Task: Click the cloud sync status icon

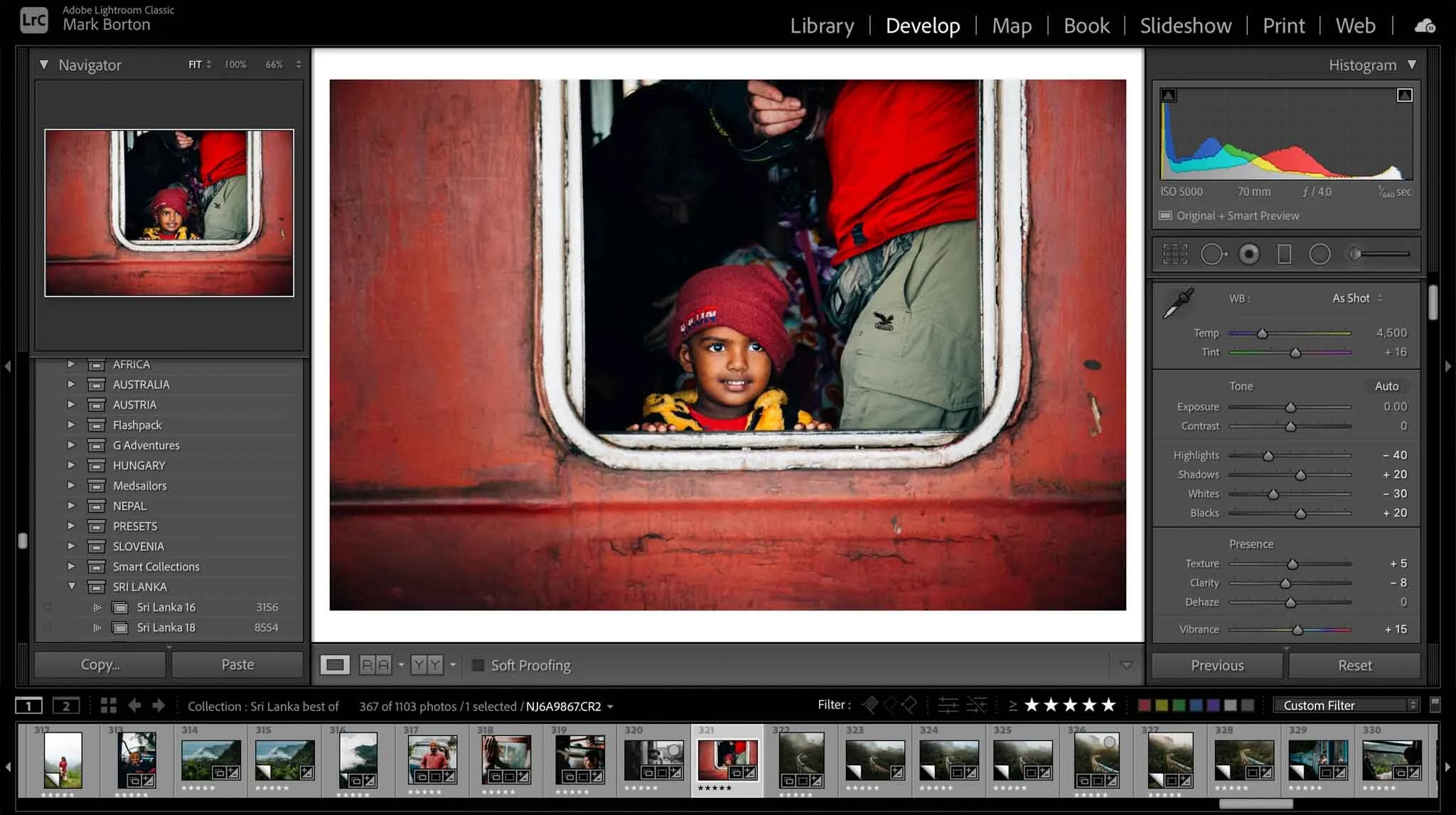Action: point(1425,24)
